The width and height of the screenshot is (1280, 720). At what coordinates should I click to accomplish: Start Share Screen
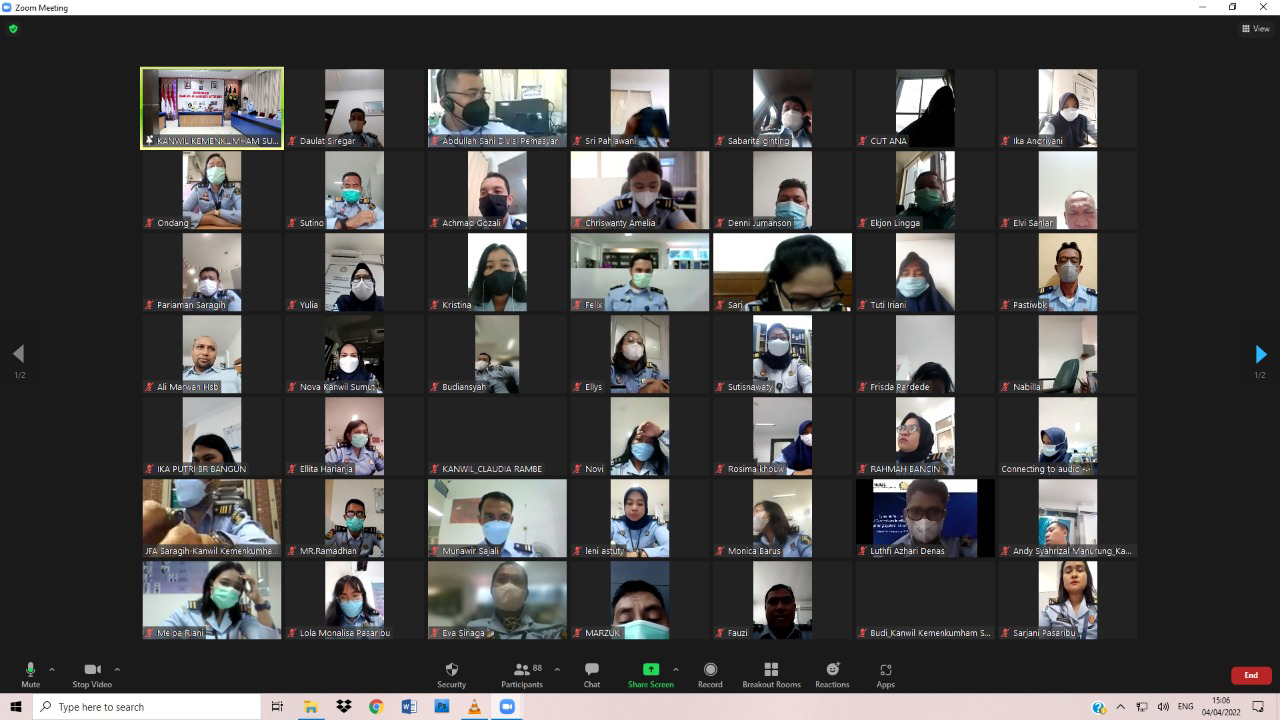pyautogui.click(x=651, y=674)
